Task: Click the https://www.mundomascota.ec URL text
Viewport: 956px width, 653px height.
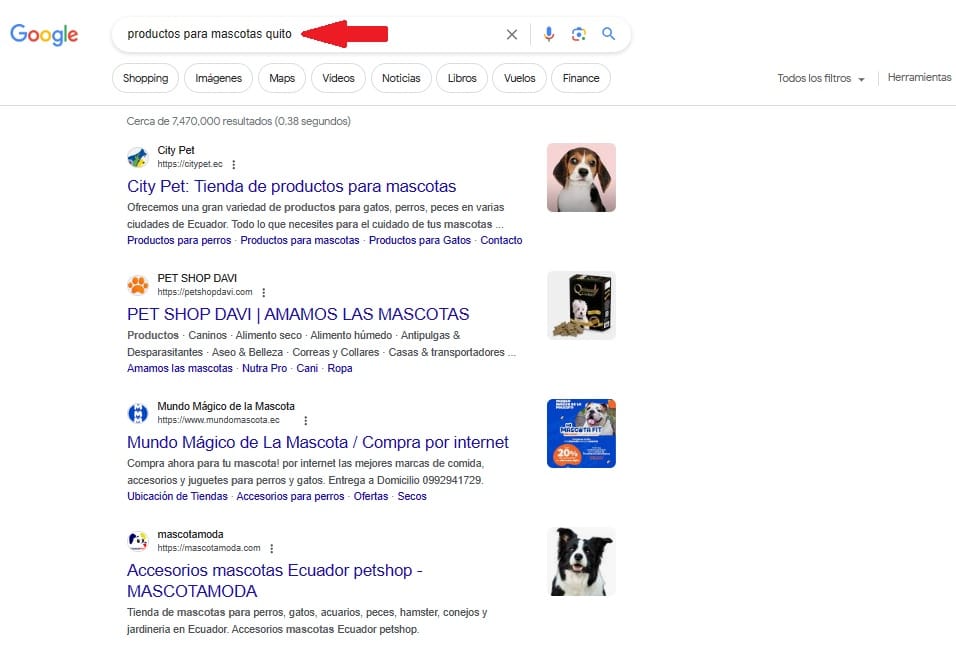Action: click(218, 420)
